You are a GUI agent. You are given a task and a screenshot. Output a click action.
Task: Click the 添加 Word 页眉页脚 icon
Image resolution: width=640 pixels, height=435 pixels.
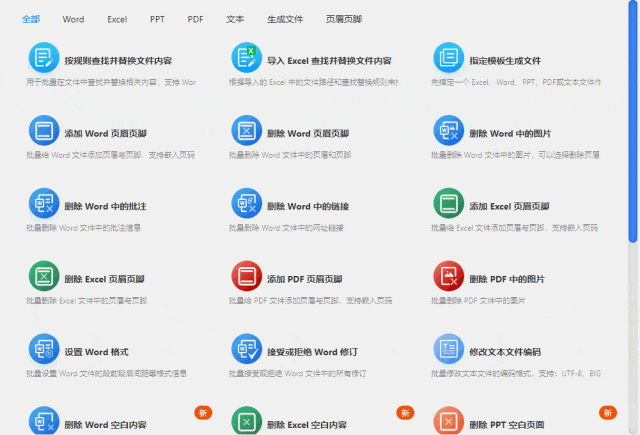click(x=44, y=130)
